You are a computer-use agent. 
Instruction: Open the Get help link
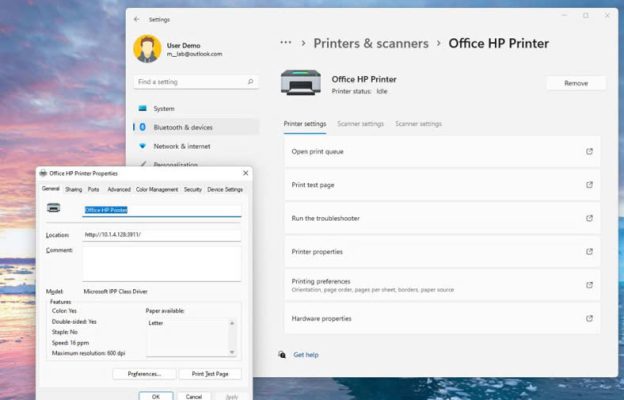(x=306, y=355)
